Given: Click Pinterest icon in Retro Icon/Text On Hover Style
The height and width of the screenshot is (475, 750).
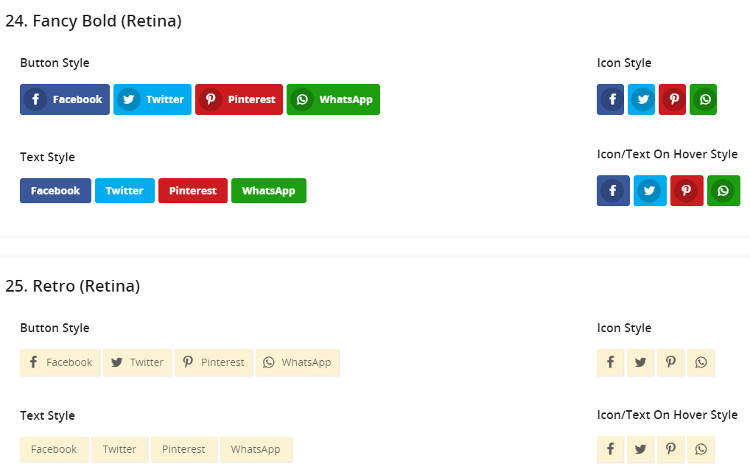Looking at the screenshot, I should tap(671, 449).
